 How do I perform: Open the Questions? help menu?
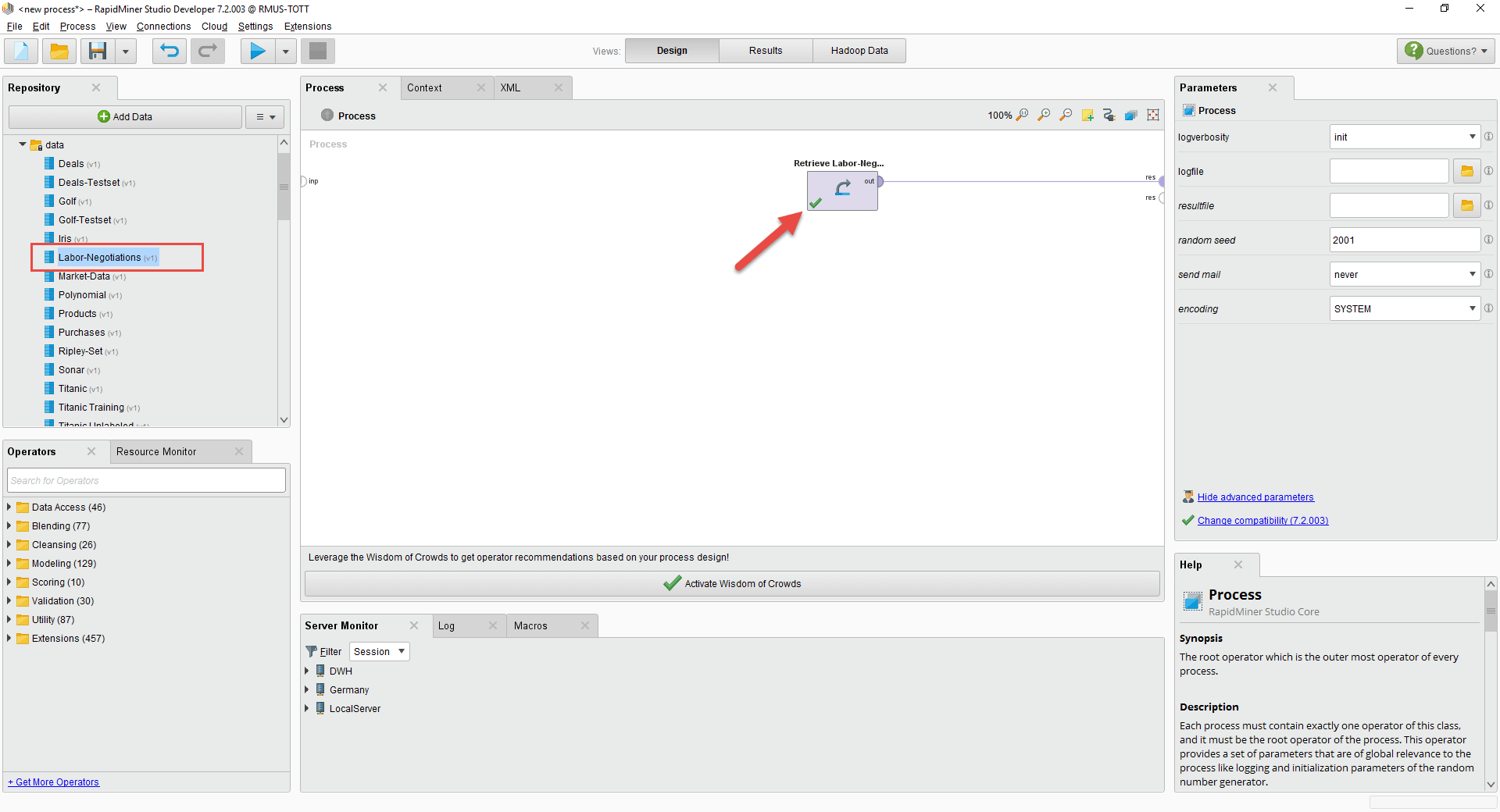[1446, 51]
